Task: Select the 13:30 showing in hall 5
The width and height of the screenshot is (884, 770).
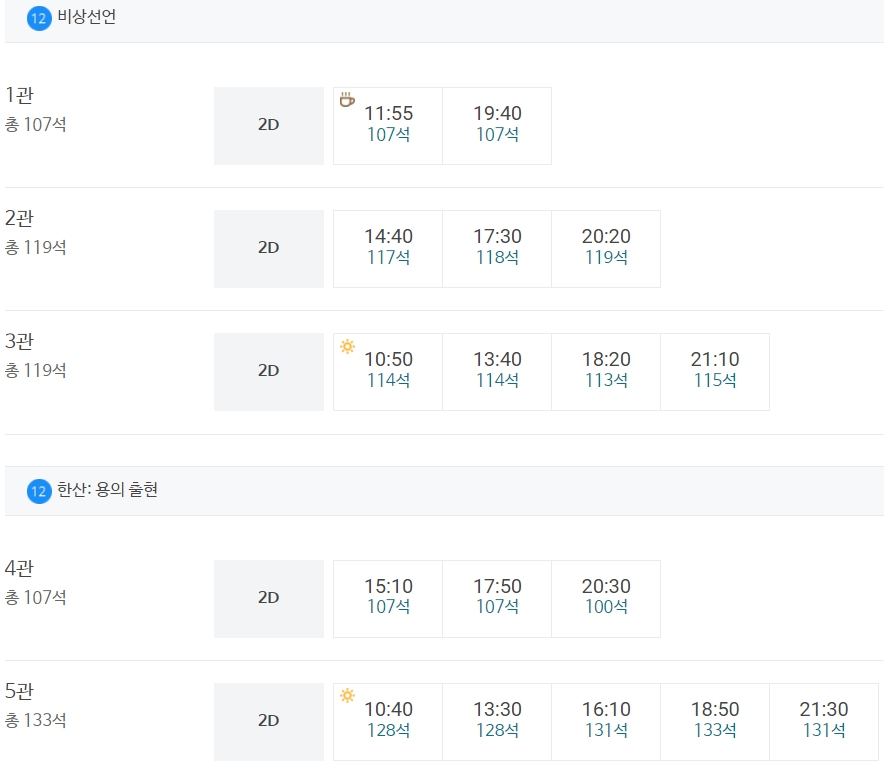Action: [x=497, y=722]
